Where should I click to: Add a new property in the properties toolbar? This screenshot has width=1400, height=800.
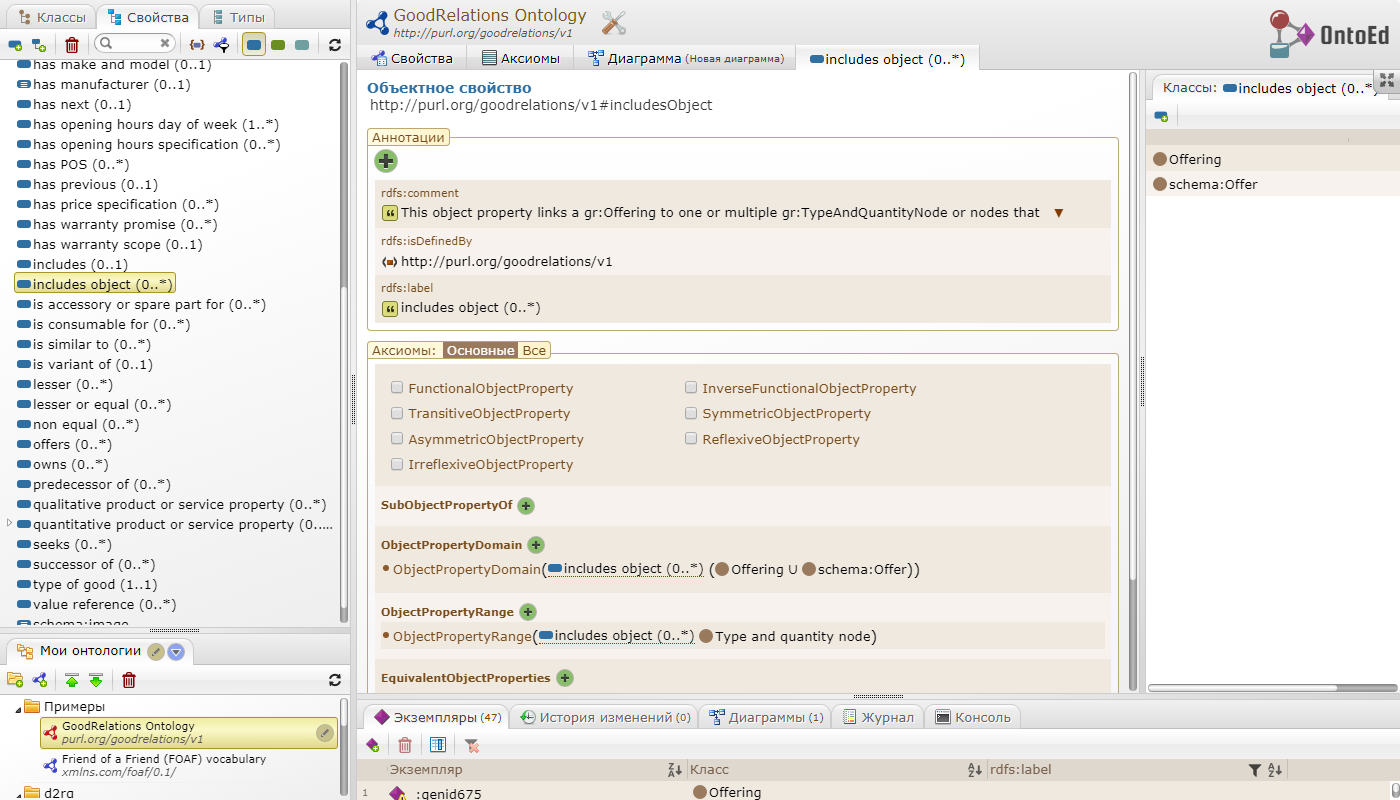(15, 45)
